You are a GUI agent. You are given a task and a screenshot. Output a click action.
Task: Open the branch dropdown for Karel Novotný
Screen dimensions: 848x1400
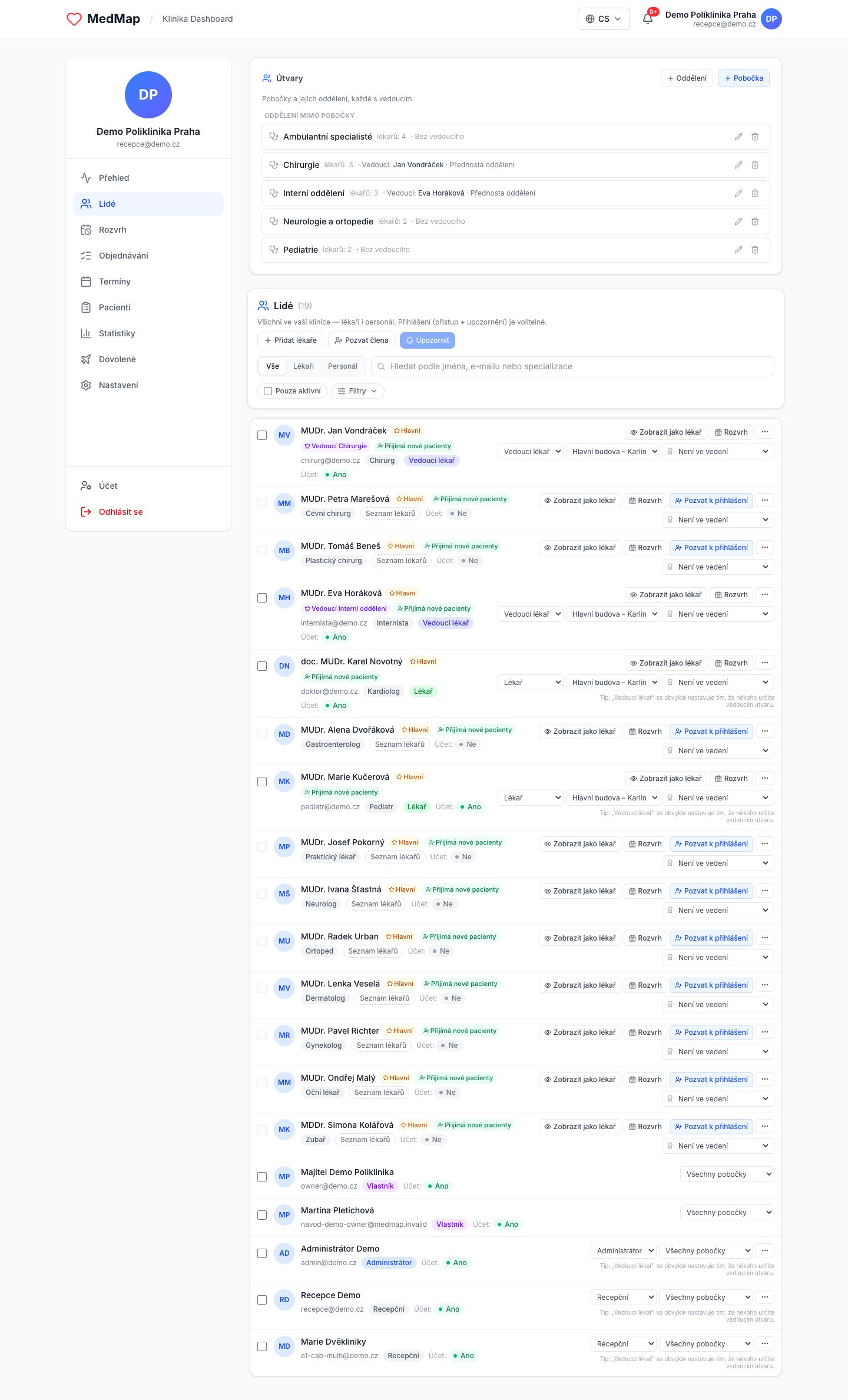coord(612,683)
